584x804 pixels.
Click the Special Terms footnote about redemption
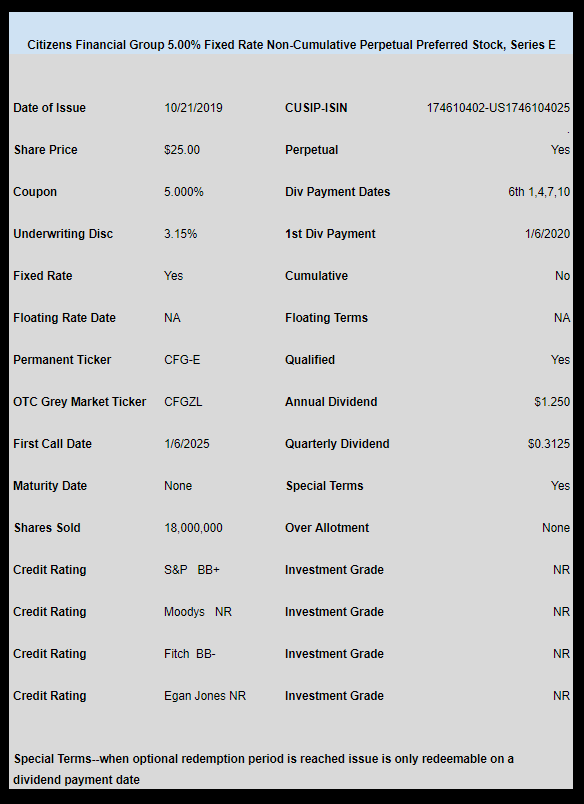[x=264, y=769]
